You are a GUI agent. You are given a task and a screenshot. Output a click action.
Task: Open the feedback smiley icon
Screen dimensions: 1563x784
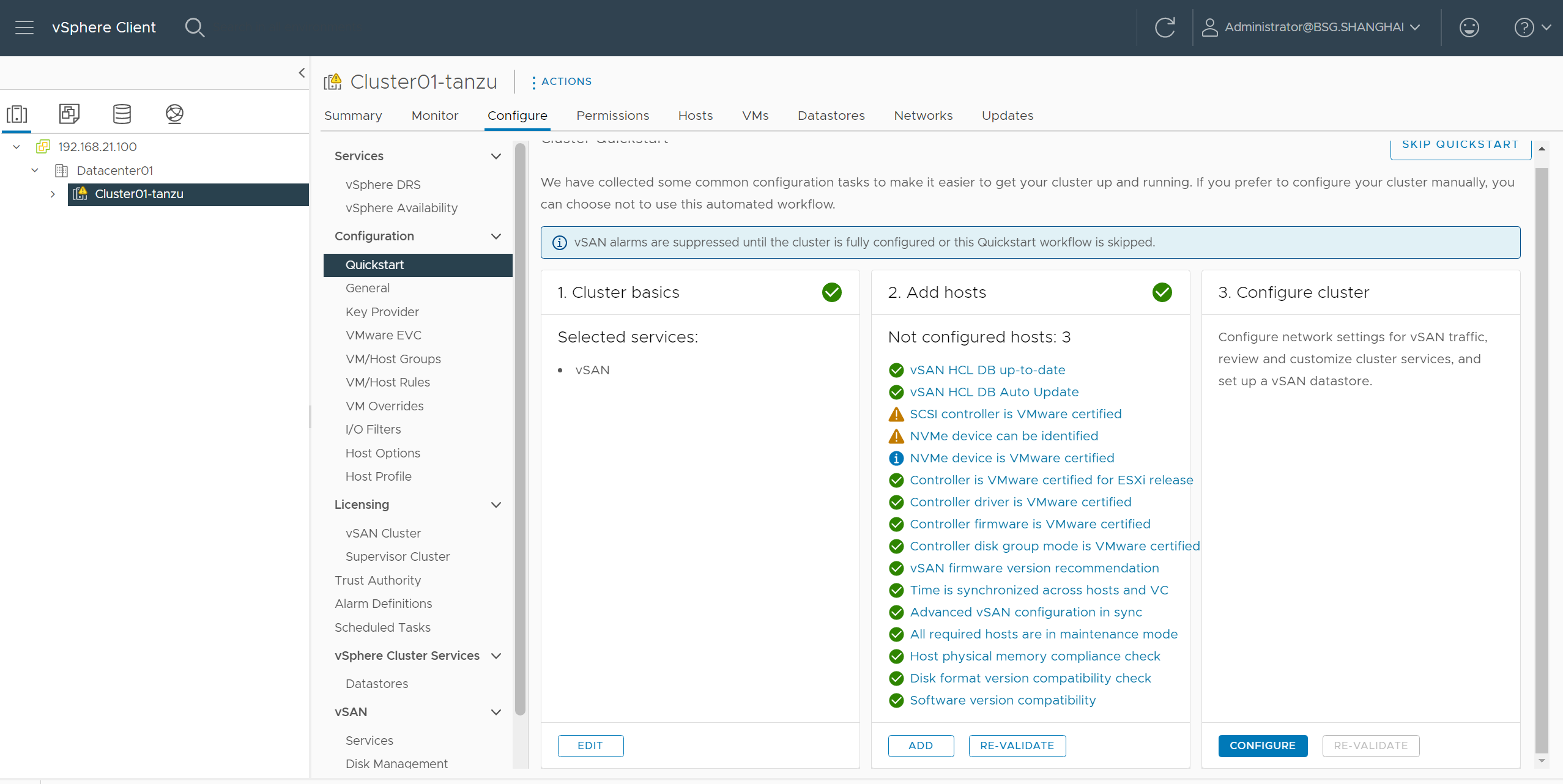coord(1469,28)
